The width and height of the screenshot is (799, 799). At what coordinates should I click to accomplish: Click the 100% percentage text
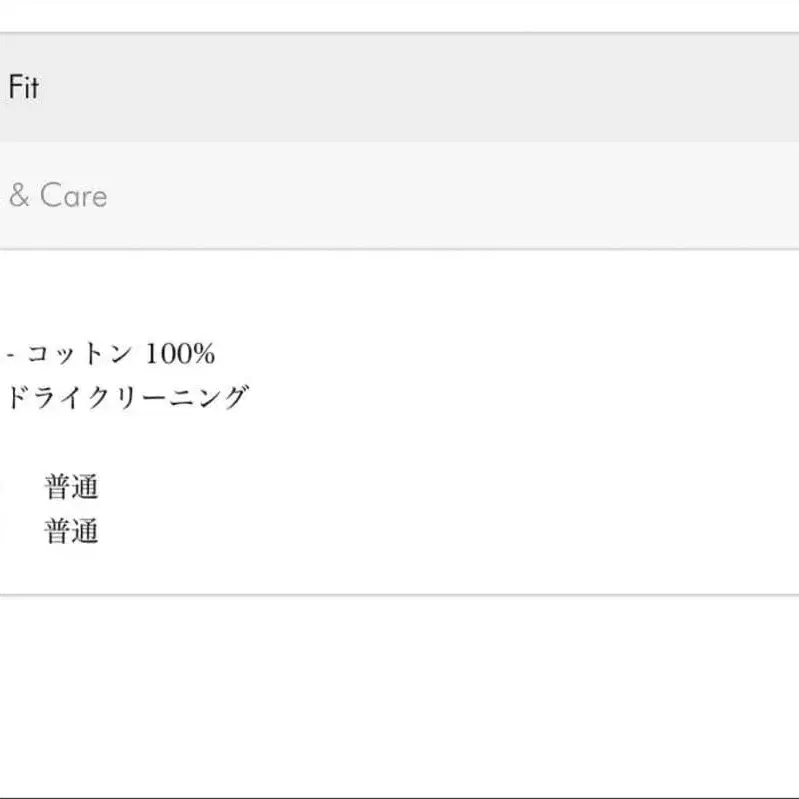(180, 354)
